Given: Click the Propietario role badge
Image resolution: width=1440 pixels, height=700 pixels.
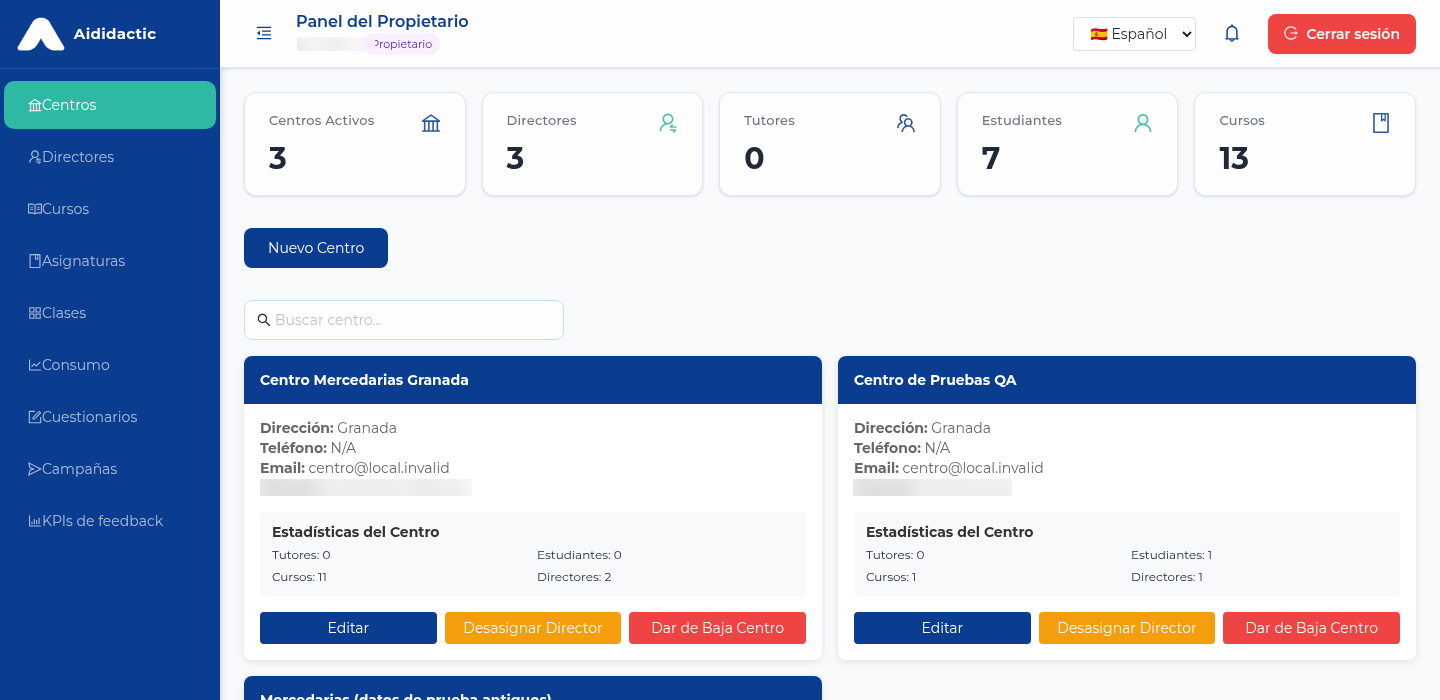Looking at the screenshot, I should point(402,44).
